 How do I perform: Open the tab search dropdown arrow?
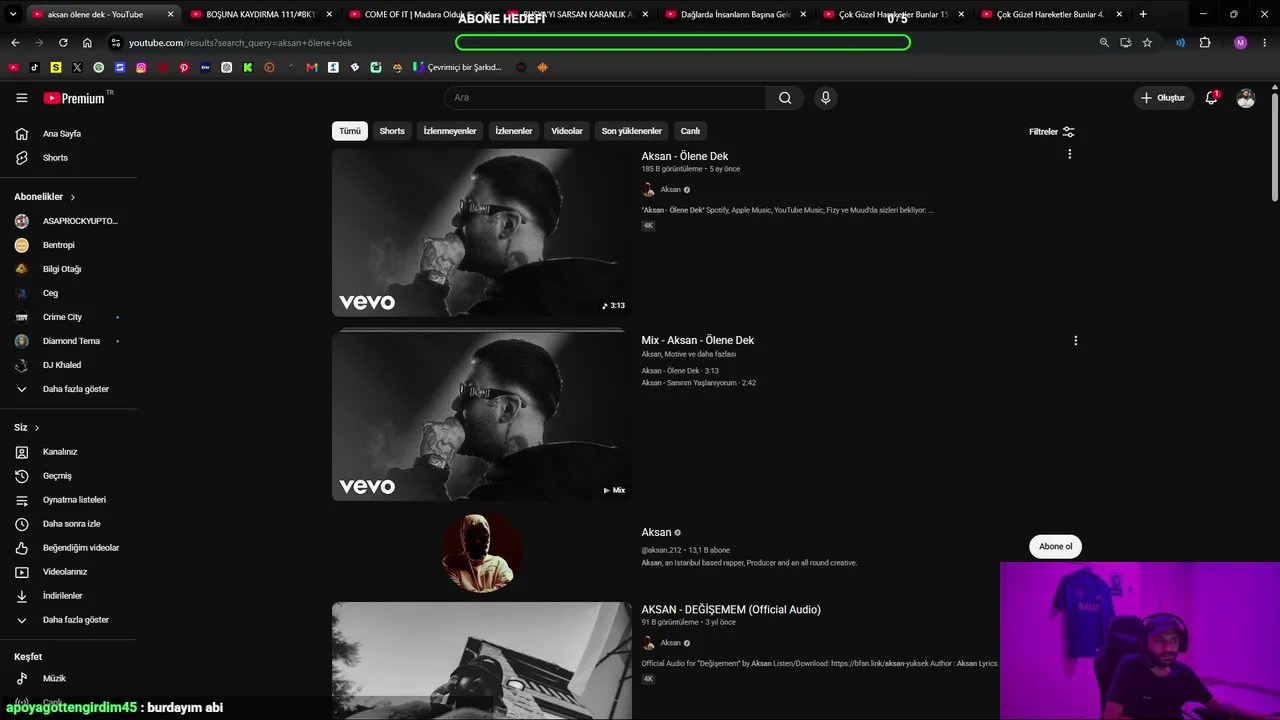[x=13, y=14]
